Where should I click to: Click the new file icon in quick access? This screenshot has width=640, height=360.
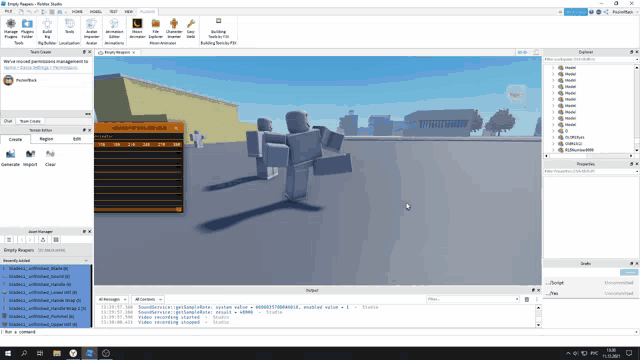(21, 12)
